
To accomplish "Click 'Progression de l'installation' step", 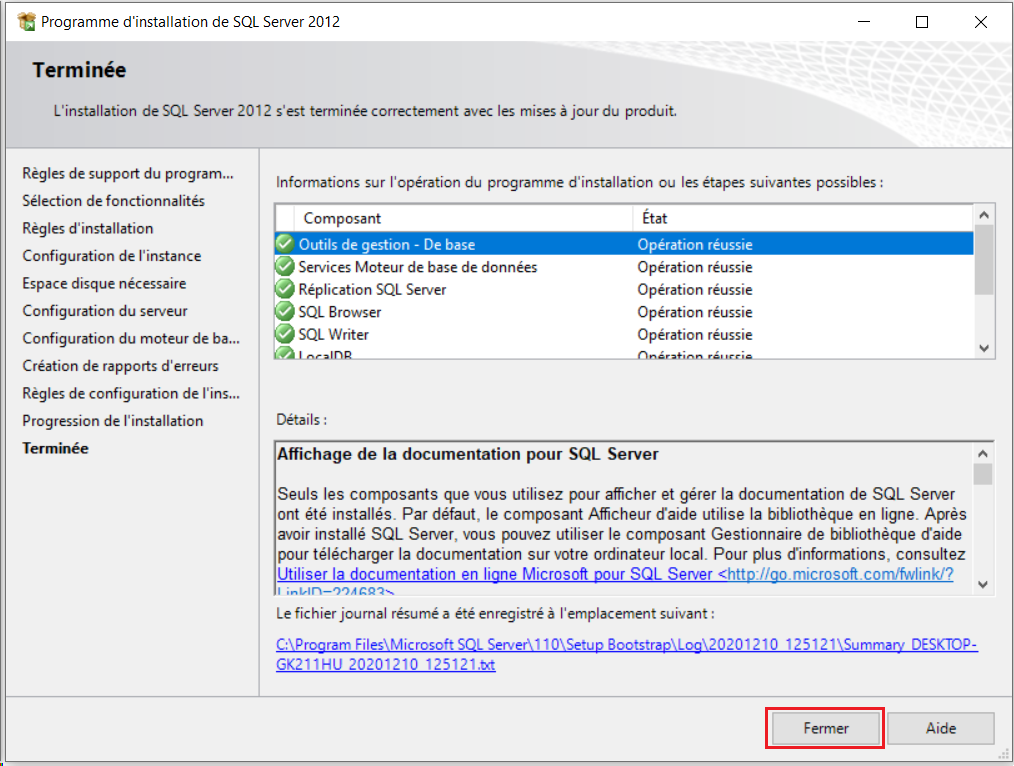I will [113, 421].
